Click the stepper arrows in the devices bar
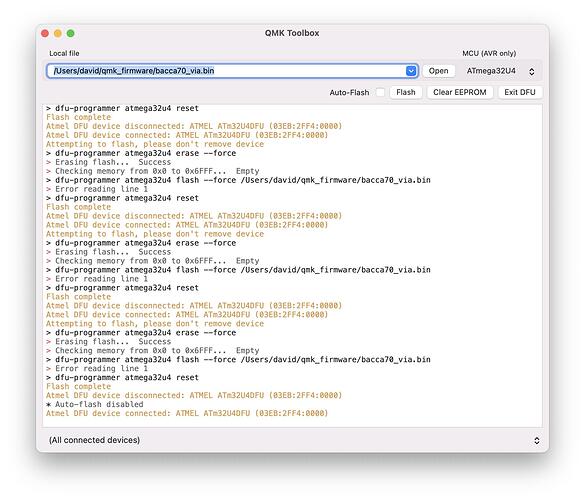This screenshot has width=584, height=500. (x=536, y=440)
